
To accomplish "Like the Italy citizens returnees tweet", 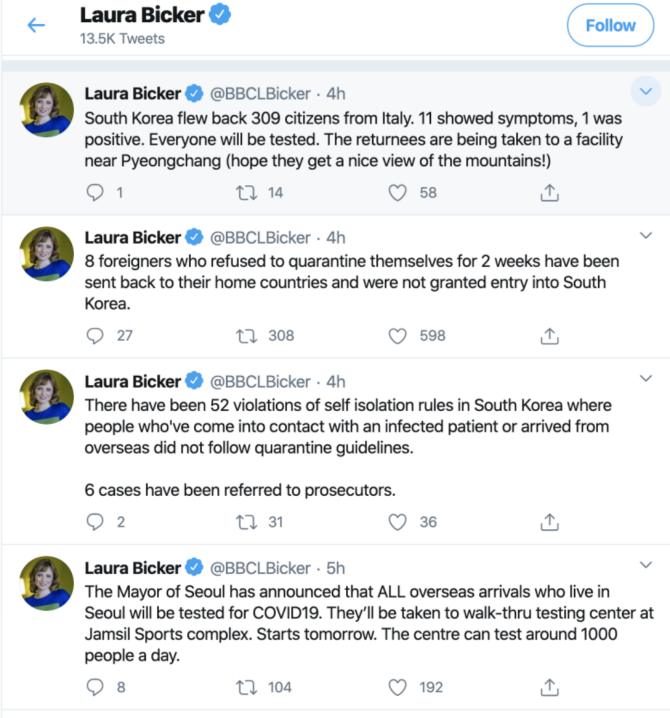I will [398, 192].
